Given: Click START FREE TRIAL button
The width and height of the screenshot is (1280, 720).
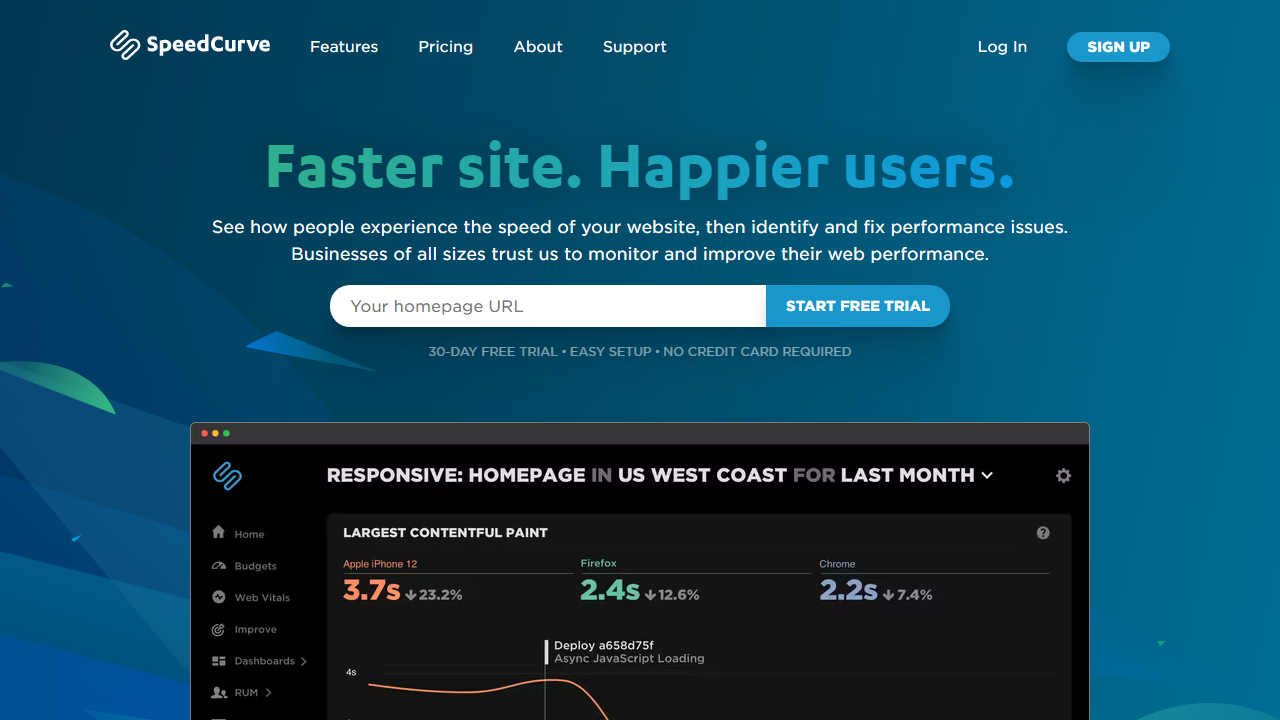Looking at the screenshot, I should (x=858, y=306).
